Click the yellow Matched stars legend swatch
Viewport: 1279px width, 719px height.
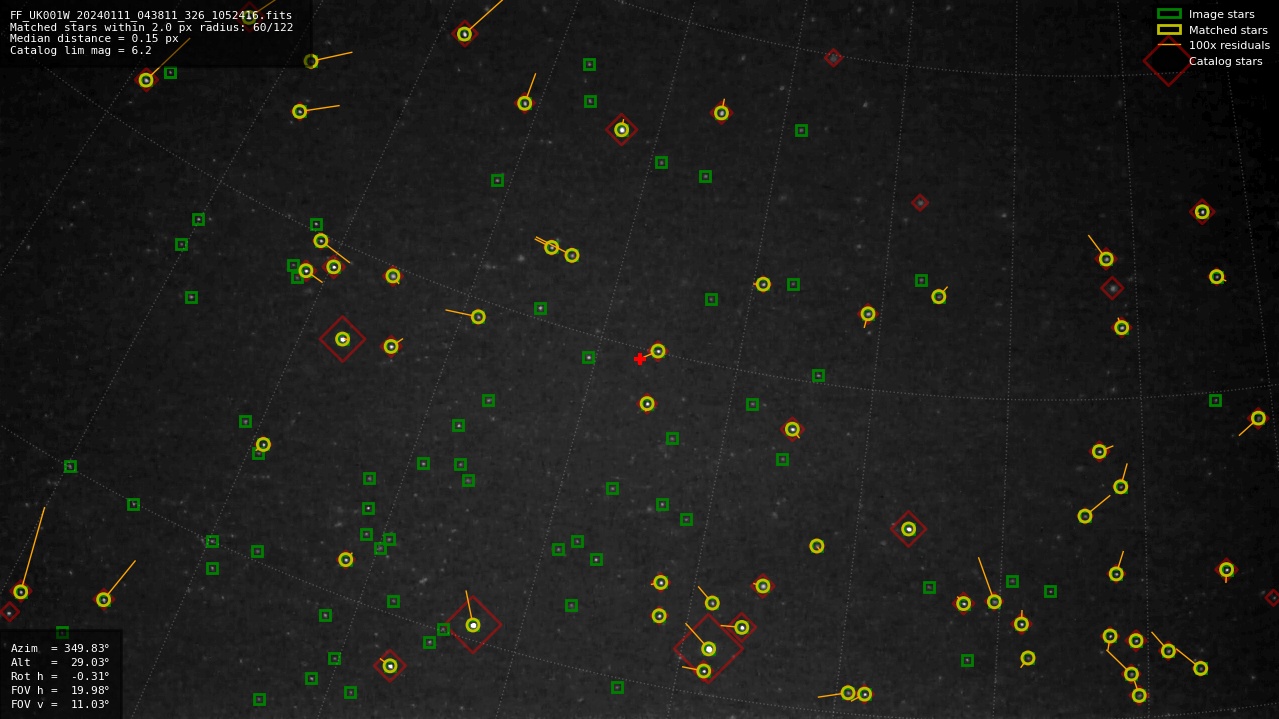click(x=1169, y=30)
